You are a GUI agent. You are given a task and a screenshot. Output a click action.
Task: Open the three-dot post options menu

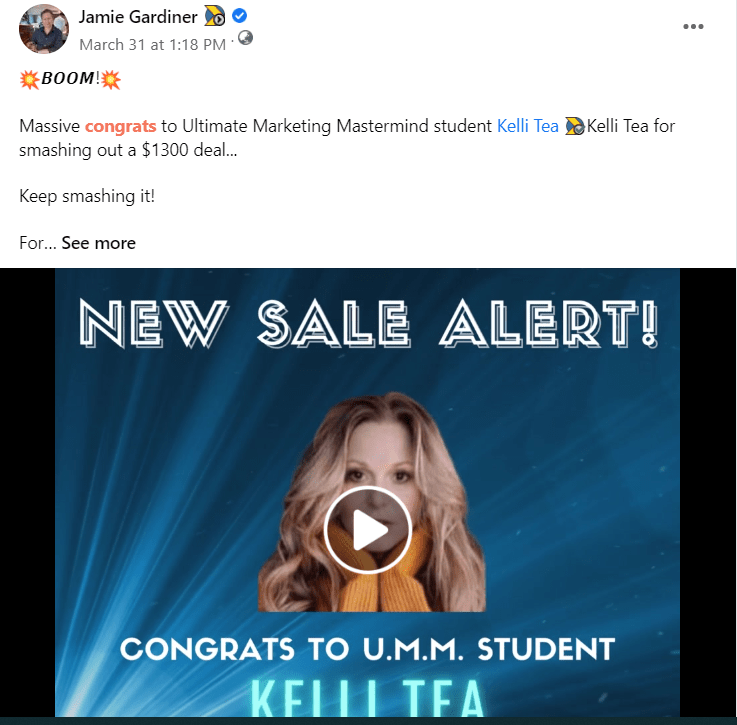(693, 26)
